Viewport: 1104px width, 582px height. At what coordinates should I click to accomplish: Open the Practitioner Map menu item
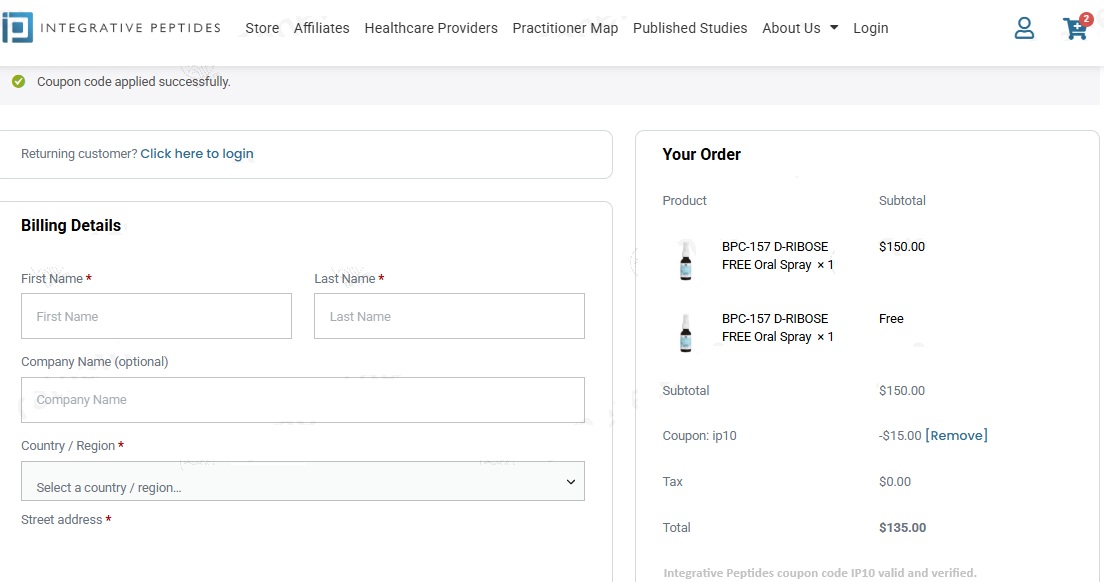point(565,28)
